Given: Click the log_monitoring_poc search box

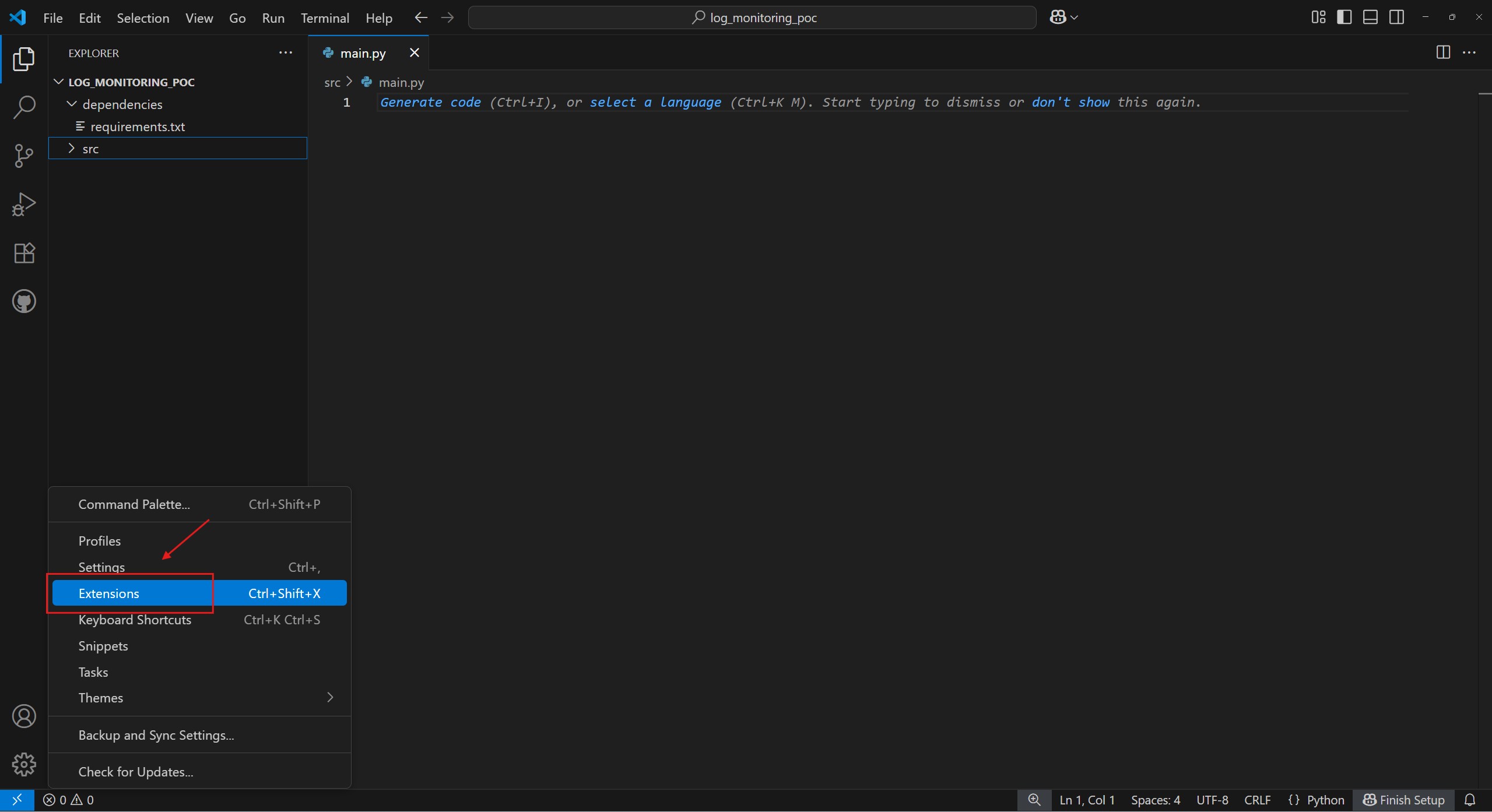Looking at the screenshot, I should point(752,17).
